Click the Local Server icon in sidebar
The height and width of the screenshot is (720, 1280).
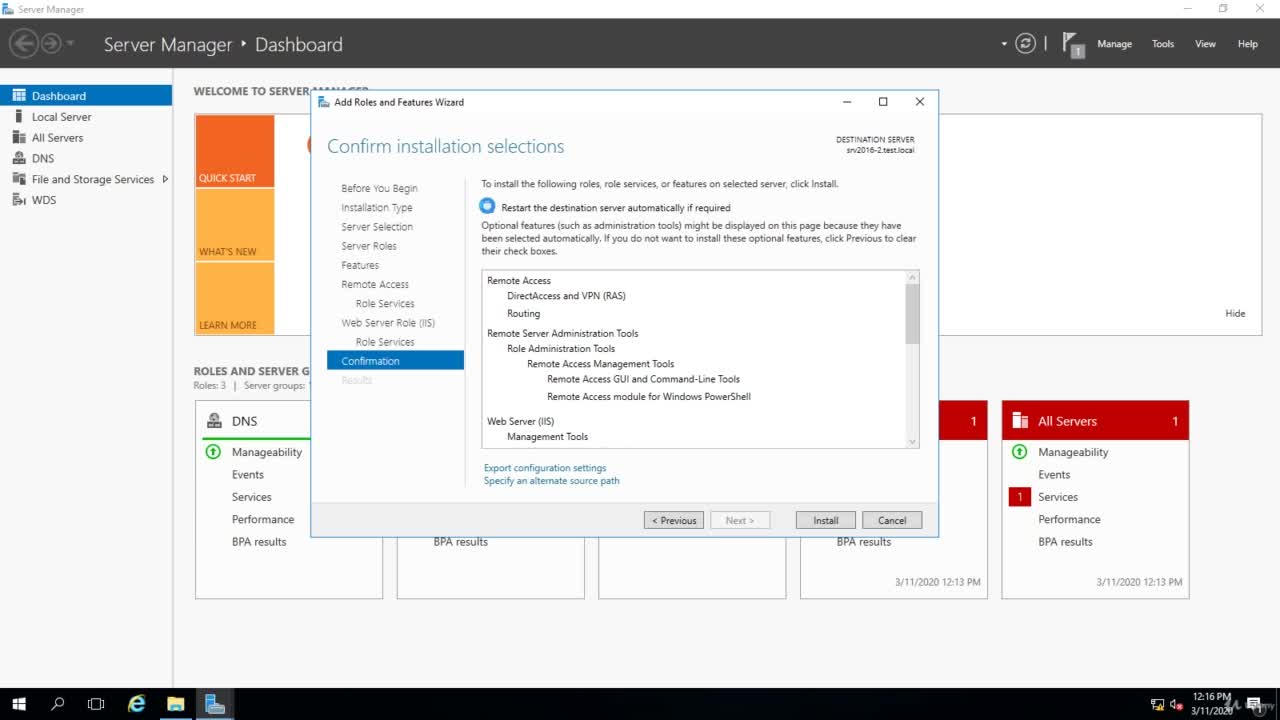tap(18, 117)
